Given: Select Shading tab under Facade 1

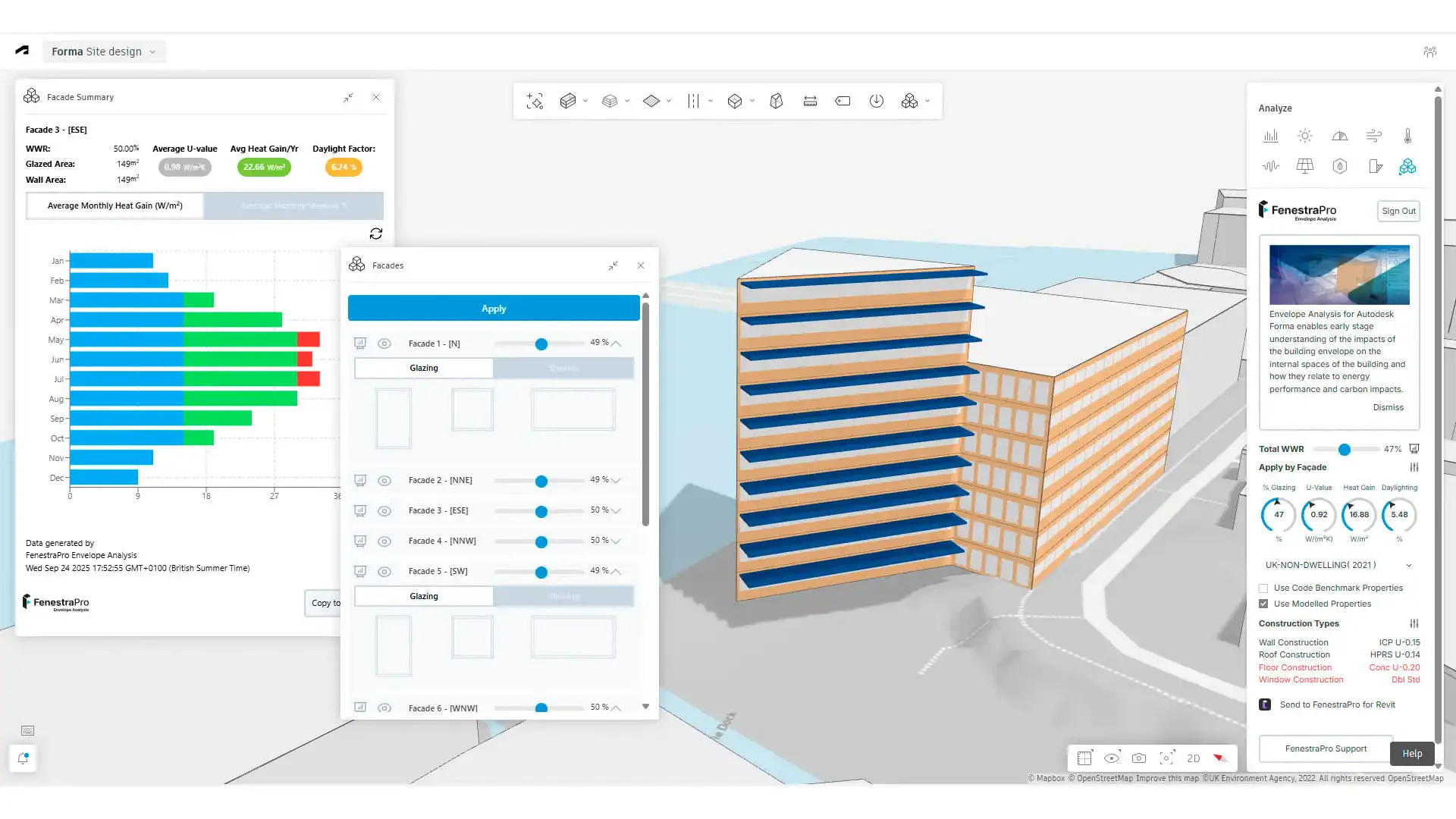Looking at the screenshot, I should coord(563,369).
